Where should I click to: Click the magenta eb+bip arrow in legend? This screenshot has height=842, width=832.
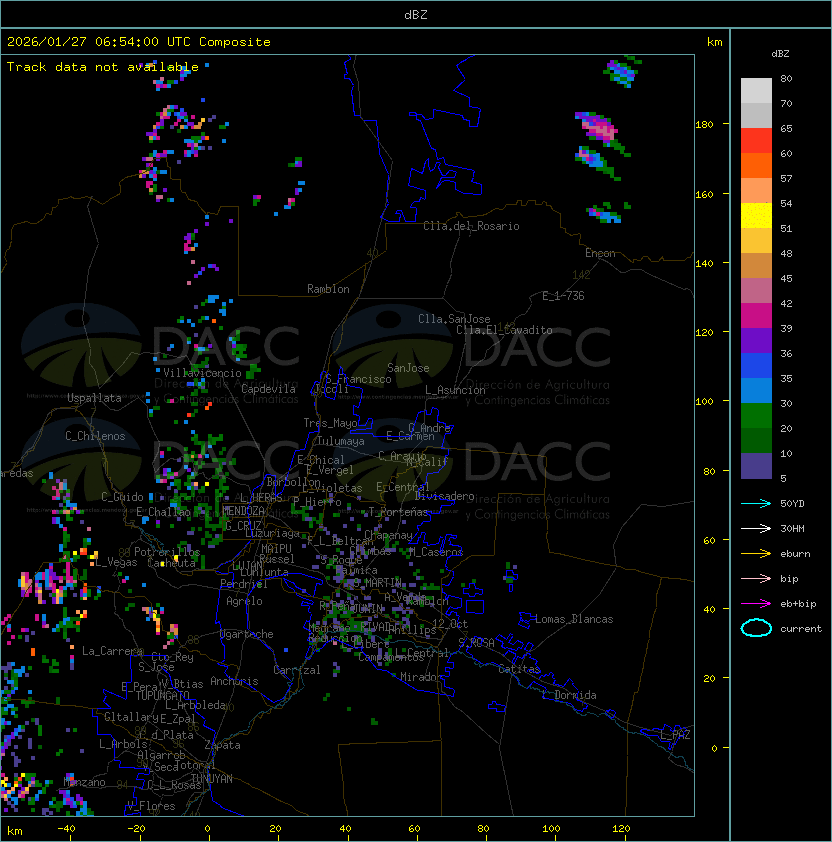pos(756,604)
